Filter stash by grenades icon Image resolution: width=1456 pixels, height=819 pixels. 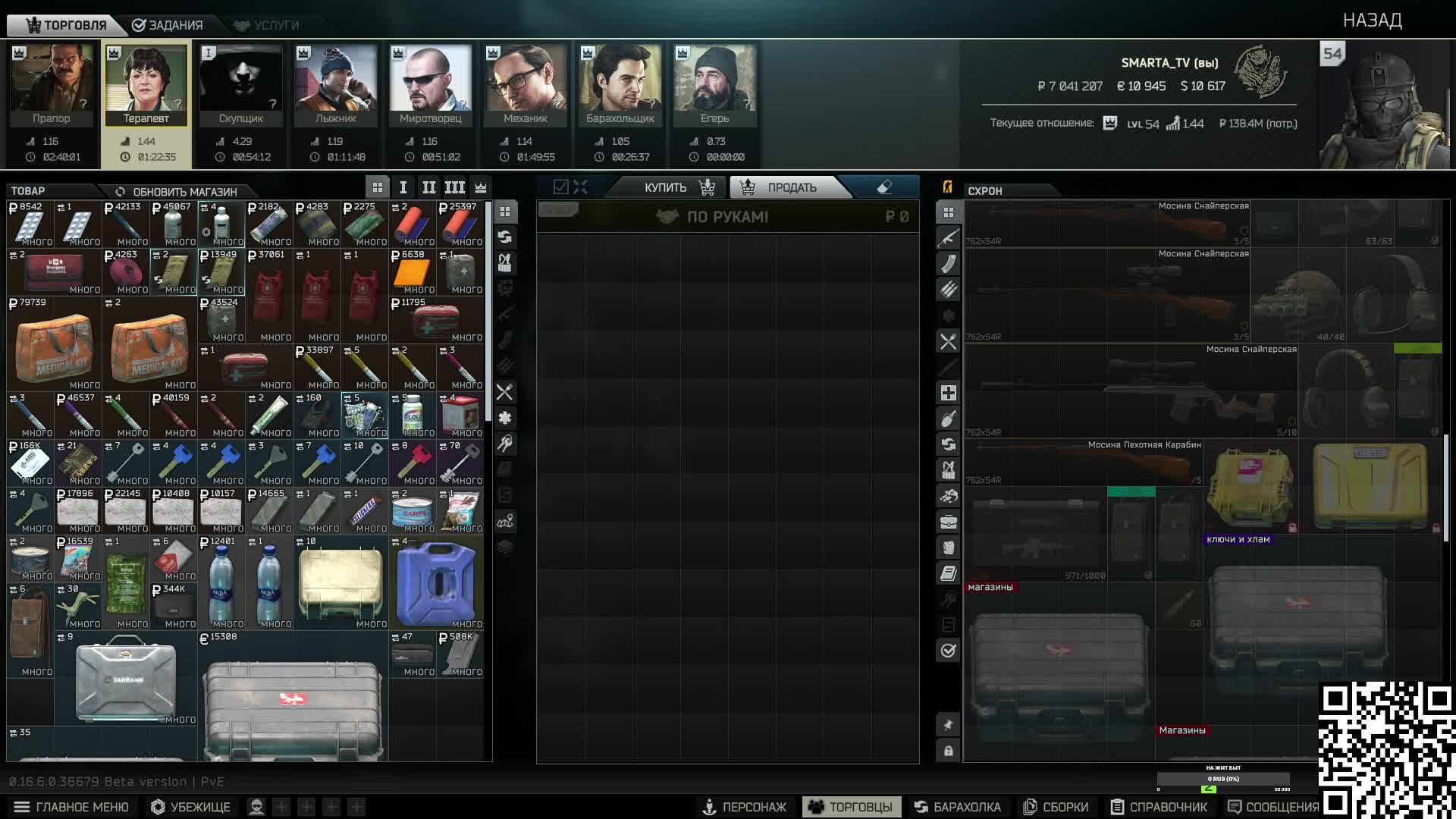click(948, 419)
